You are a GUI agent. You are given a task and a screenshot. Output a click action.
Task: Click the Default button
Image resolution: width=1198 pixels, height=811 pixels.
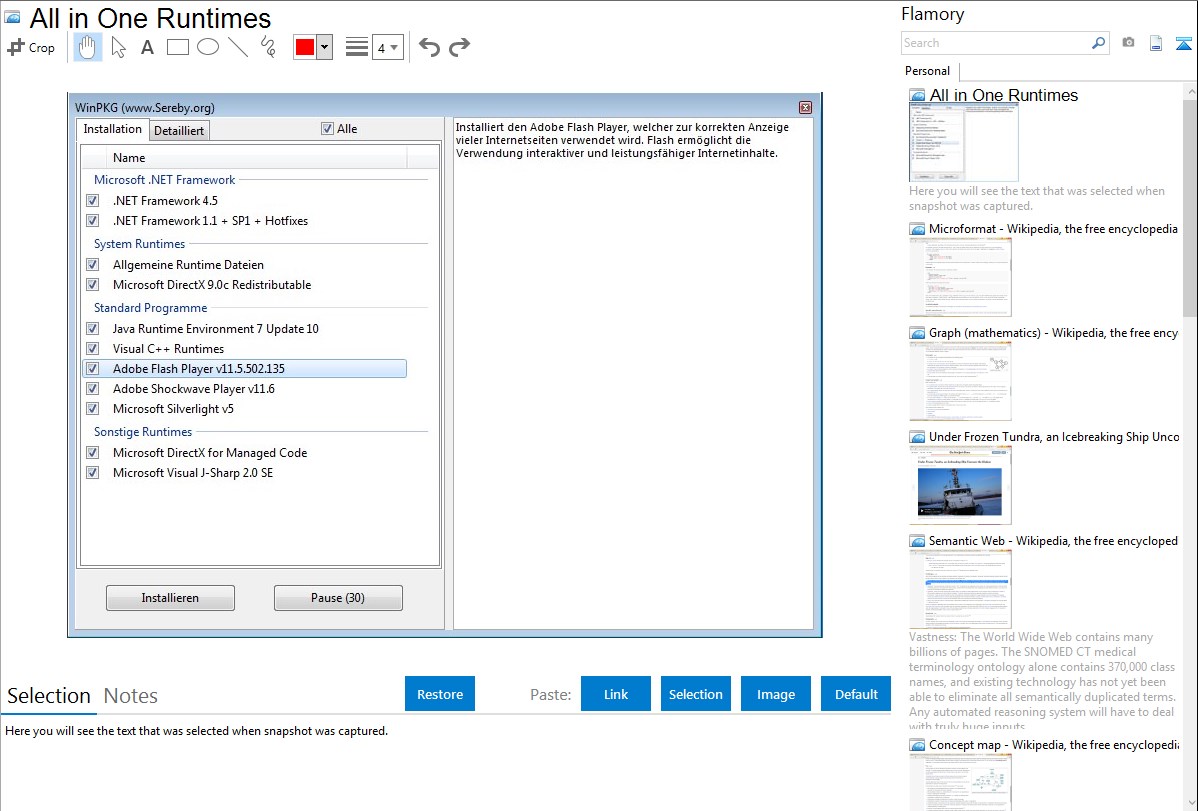(x=856, y=694)
